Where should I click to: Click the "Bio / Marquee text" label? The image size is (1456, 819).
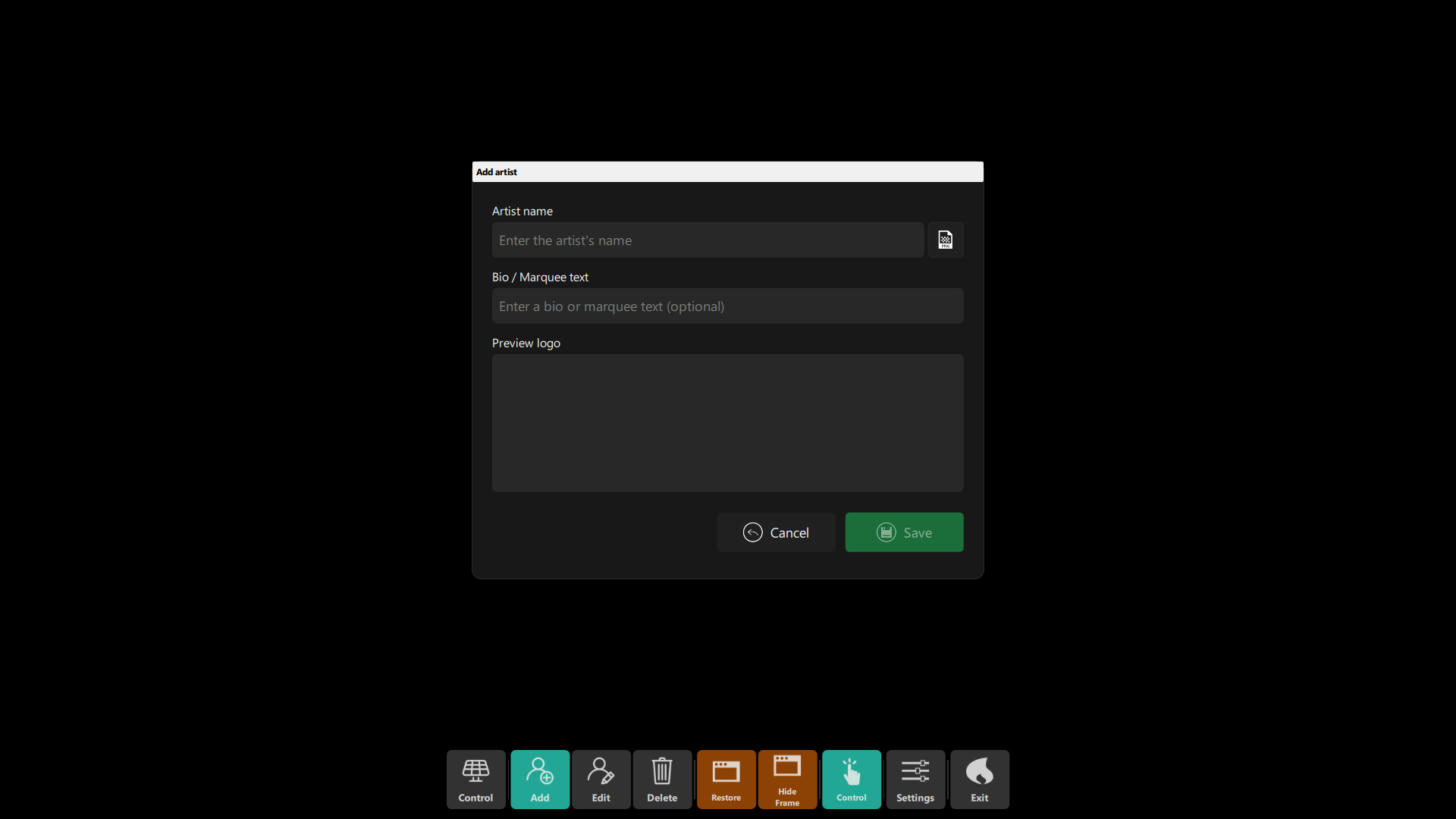click(x=540, y=277)
